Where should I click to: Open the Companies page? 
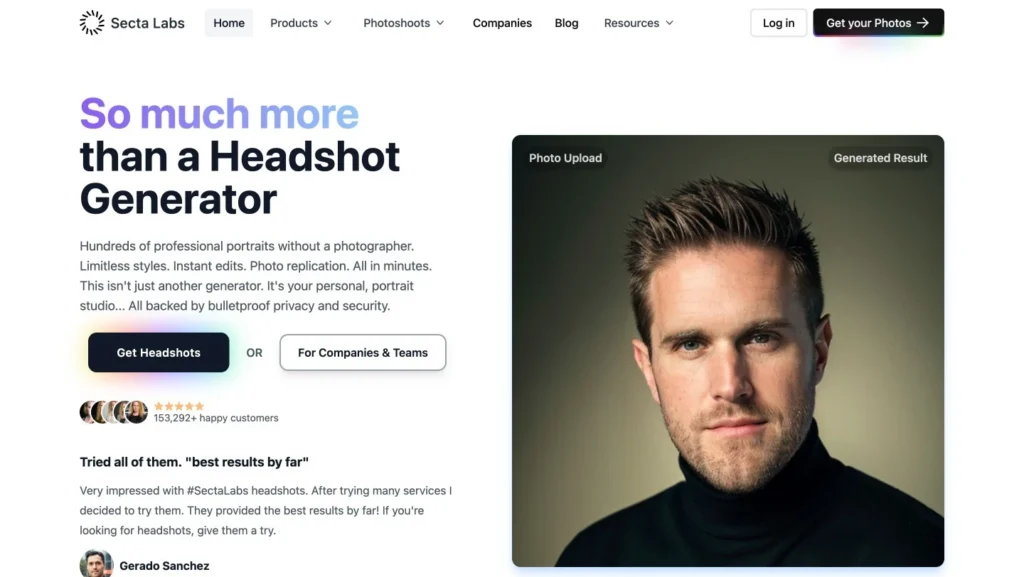pyautogui.click(x=502, y=23)
